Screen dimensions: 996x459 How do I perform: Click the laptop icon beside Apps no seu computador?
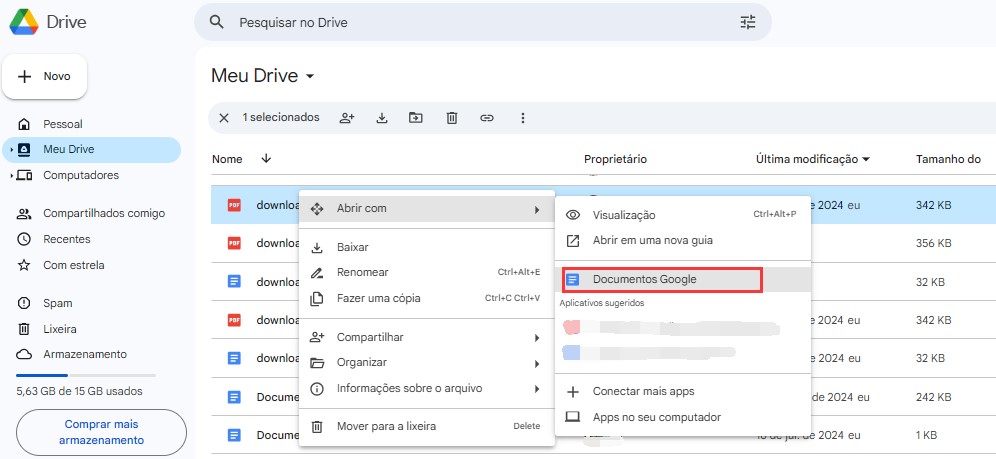click(x=573, y=417)
